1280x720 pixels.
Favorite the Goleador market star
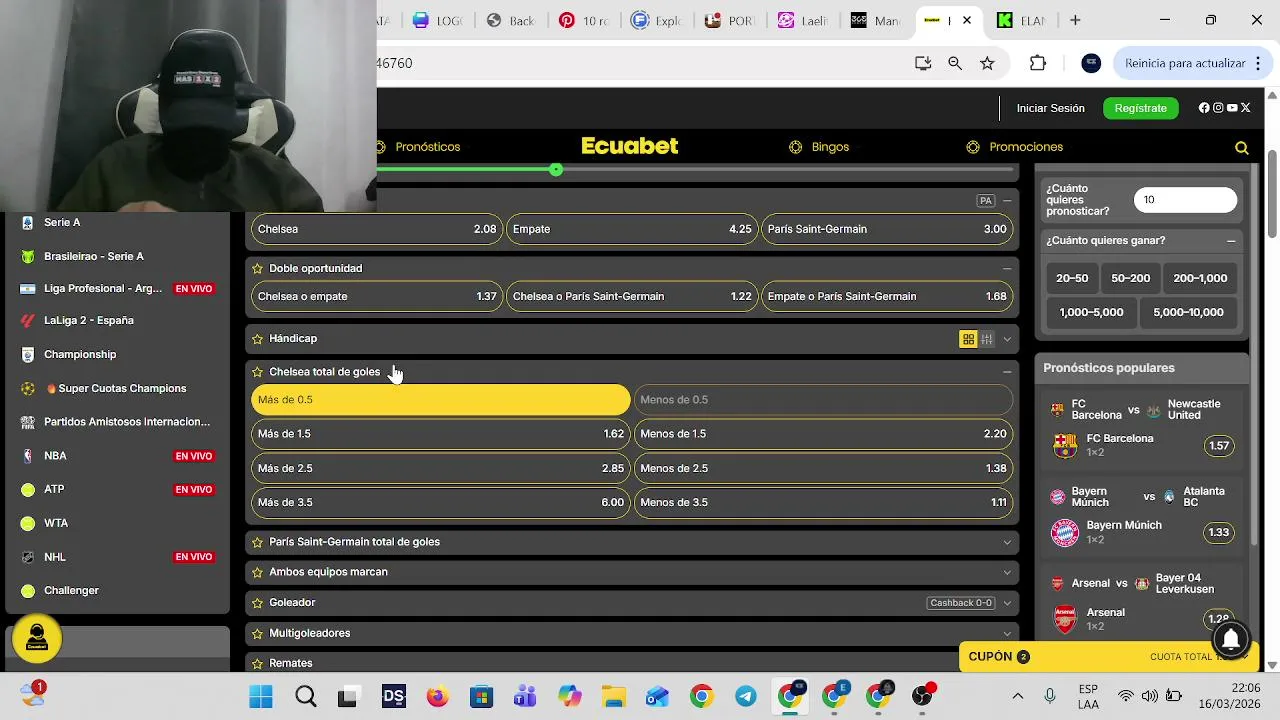(257, 603)
